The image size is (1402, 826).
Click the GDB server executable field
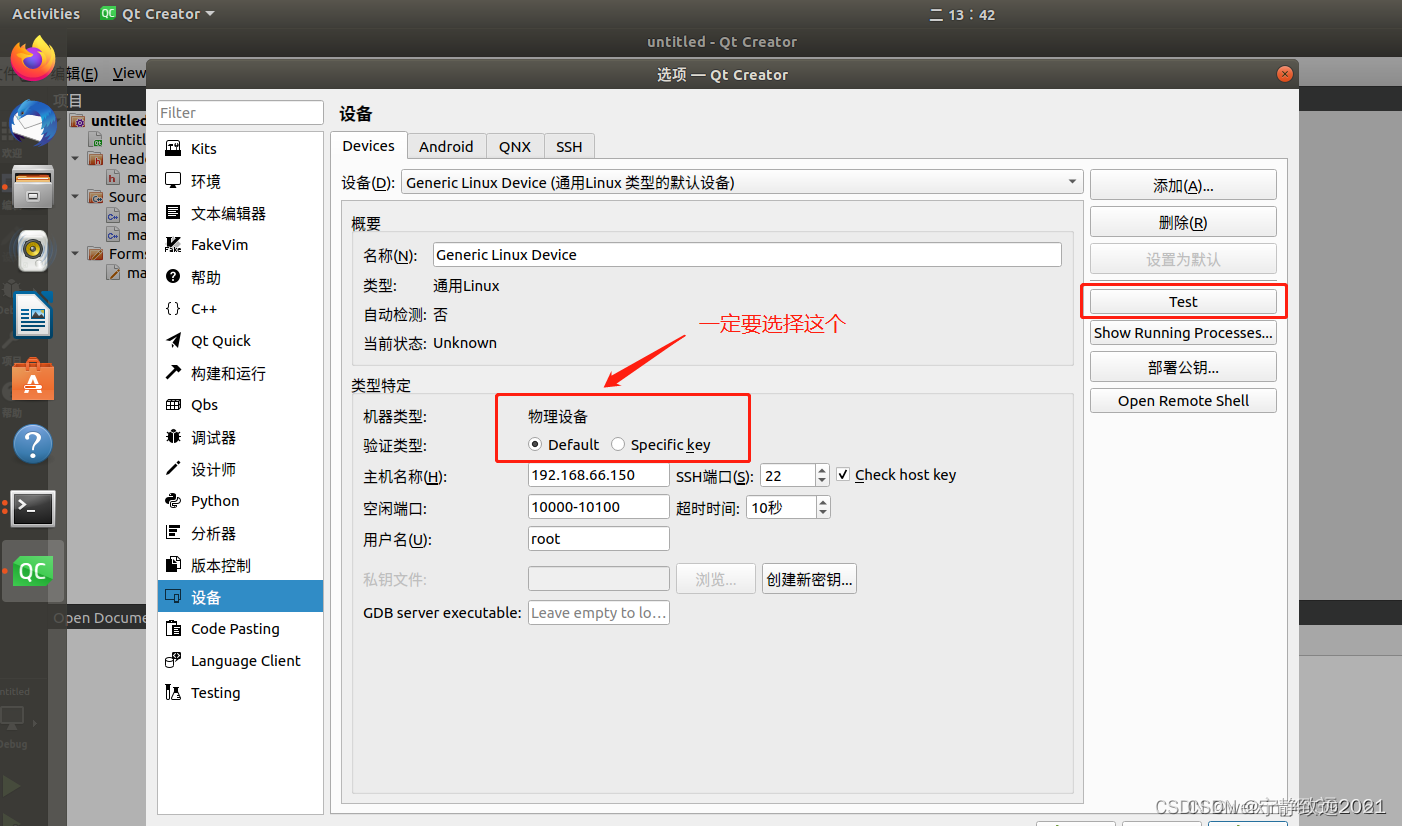pyautogui.click(x=598, y=613)
